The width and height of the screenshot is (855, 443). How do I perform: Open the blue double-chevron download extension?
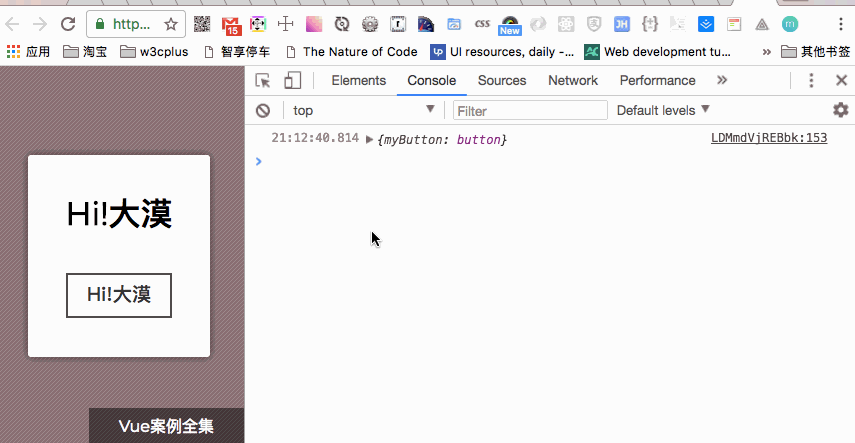coord(706,24)
